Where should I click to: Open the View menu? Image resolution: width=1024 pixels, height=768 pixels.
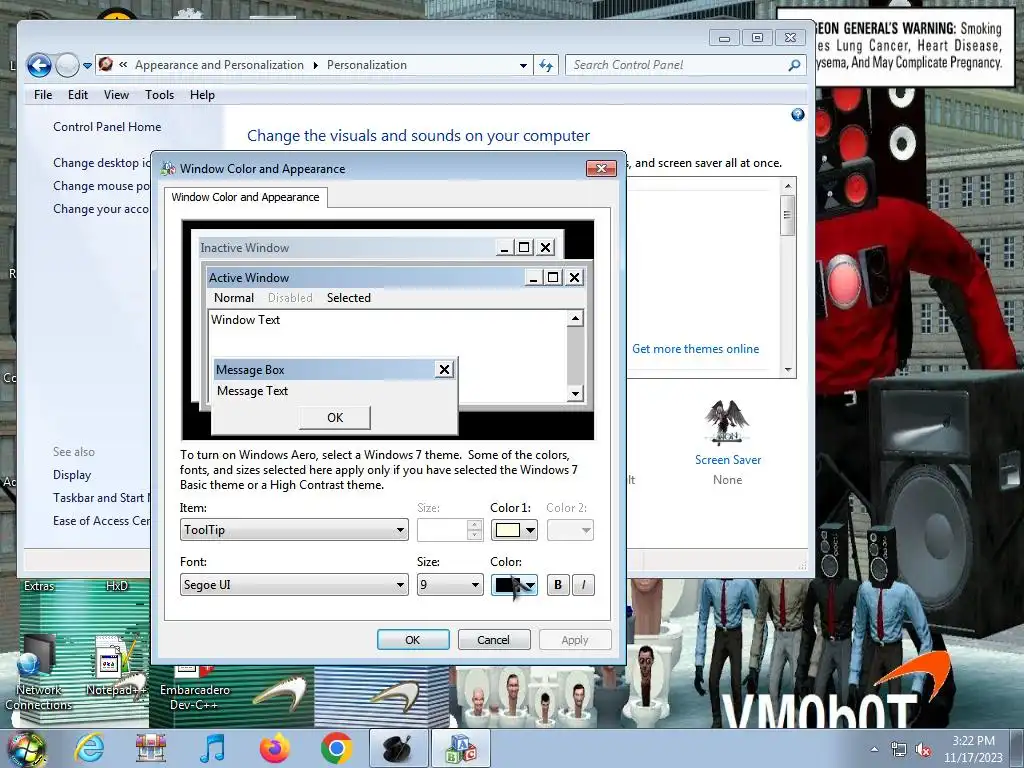pos(116,95)
